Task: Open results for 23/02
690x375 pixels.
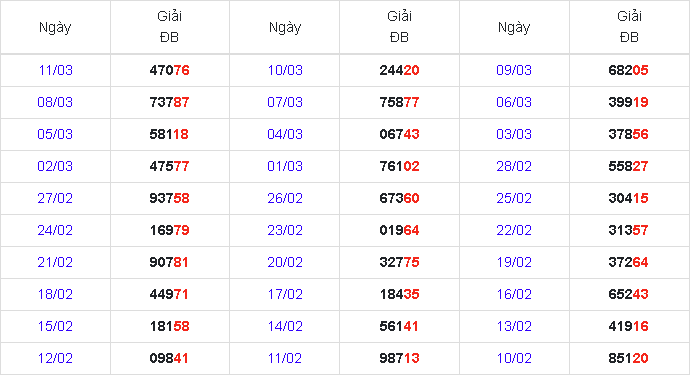Action: pyautogui.click(x=285, y=231)
